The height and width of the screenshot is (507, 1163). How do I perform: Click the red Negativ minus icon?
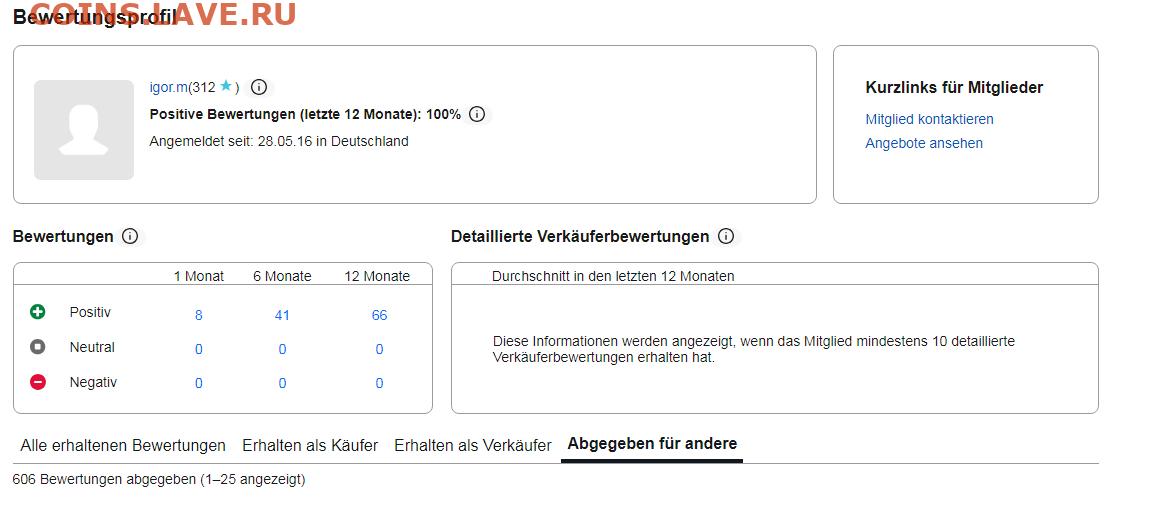[38, 382]
